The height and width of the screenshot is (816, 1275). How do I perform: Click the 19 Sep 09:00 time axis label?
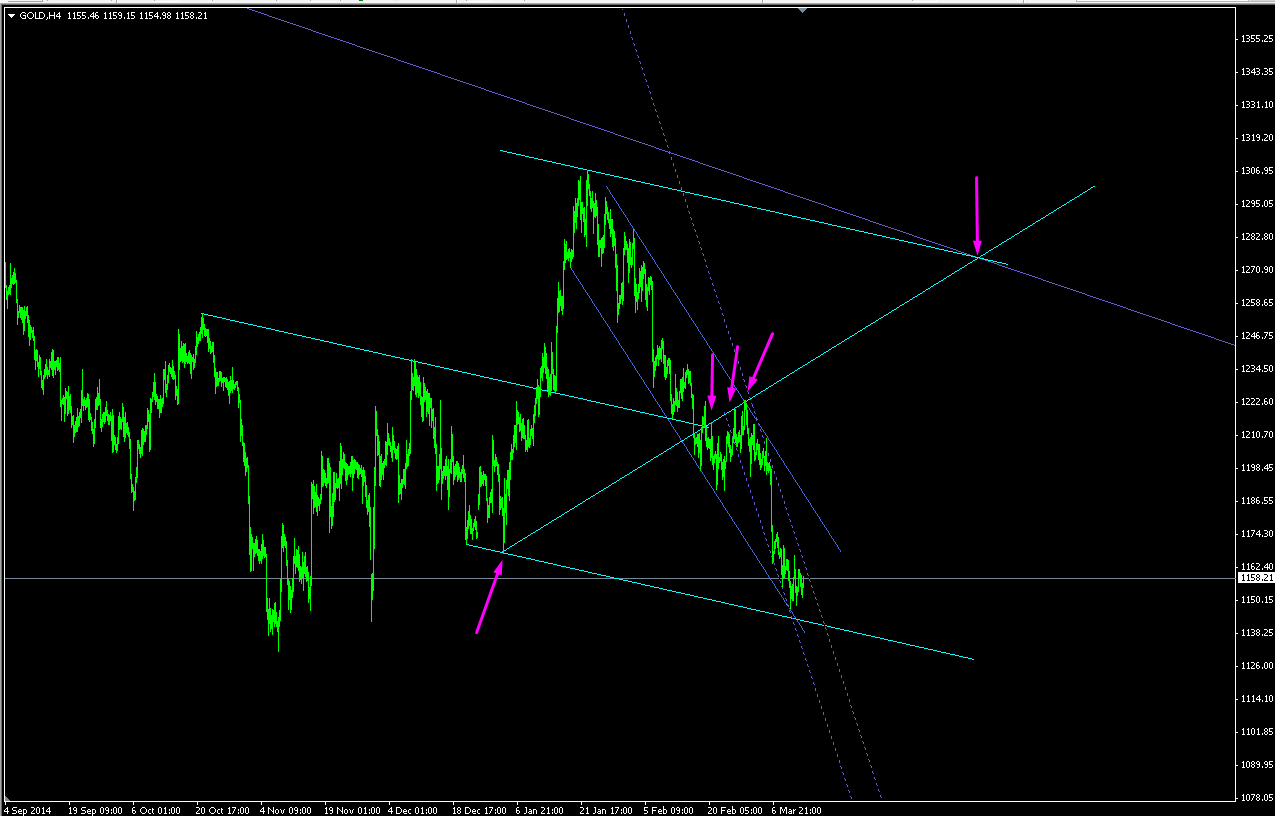[95, 810]
